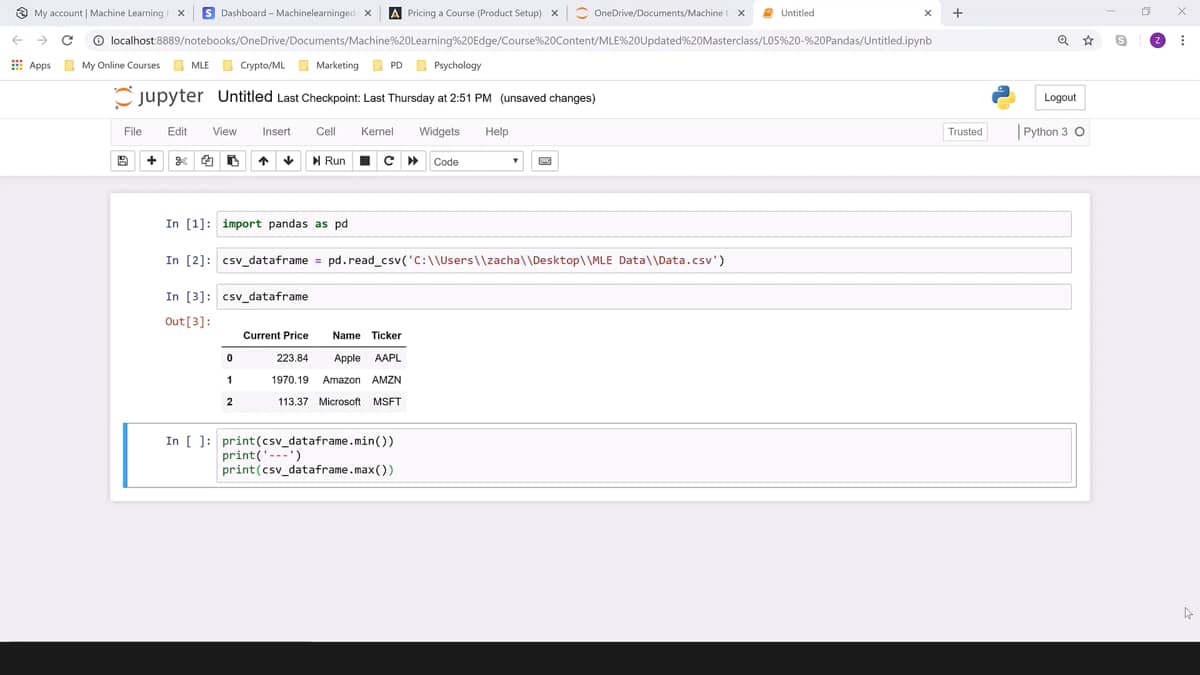Open a new browser tab
This screenshot has width=1200, height=675.
958,13
